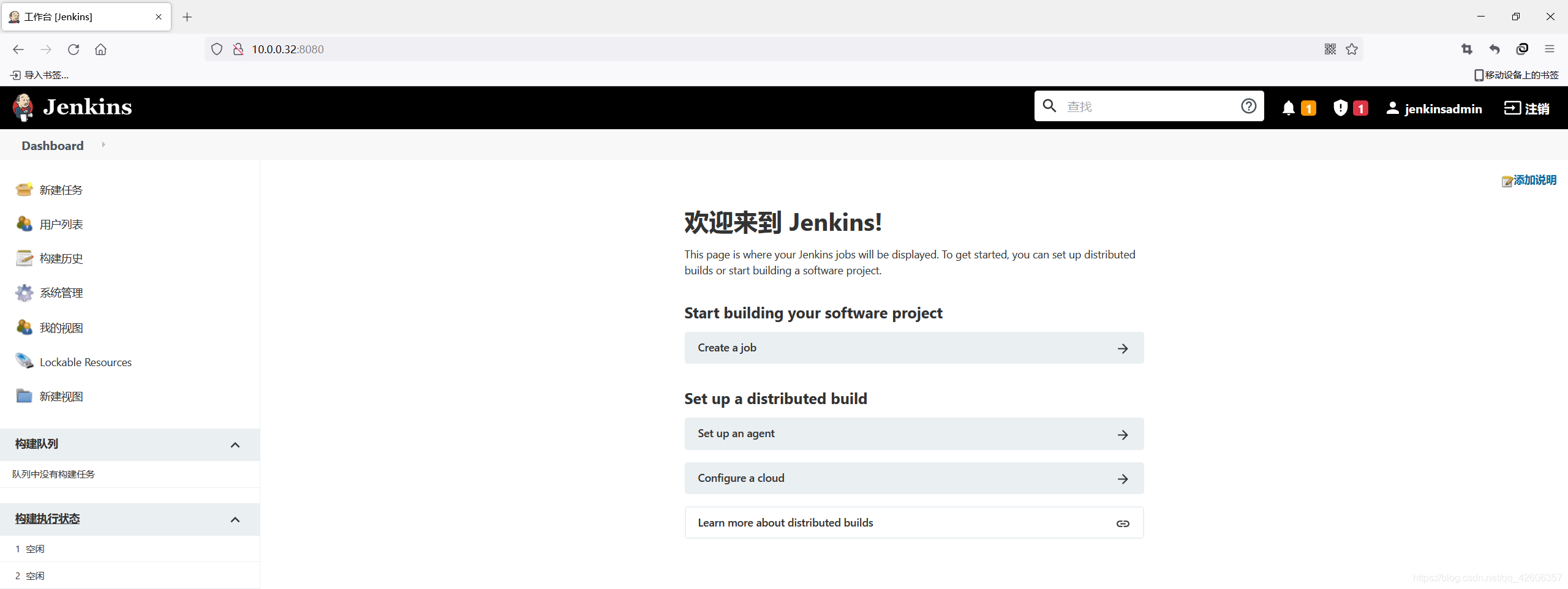Click the orange notification count badge
The image size is (1568, 589).
tap(1308, 108)
